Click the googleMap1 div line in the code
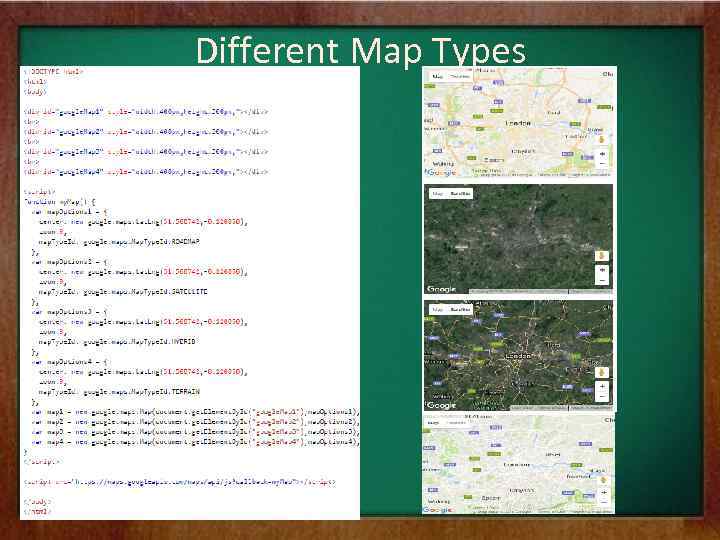Screen dimensions: 720x540 click(146, 112)
